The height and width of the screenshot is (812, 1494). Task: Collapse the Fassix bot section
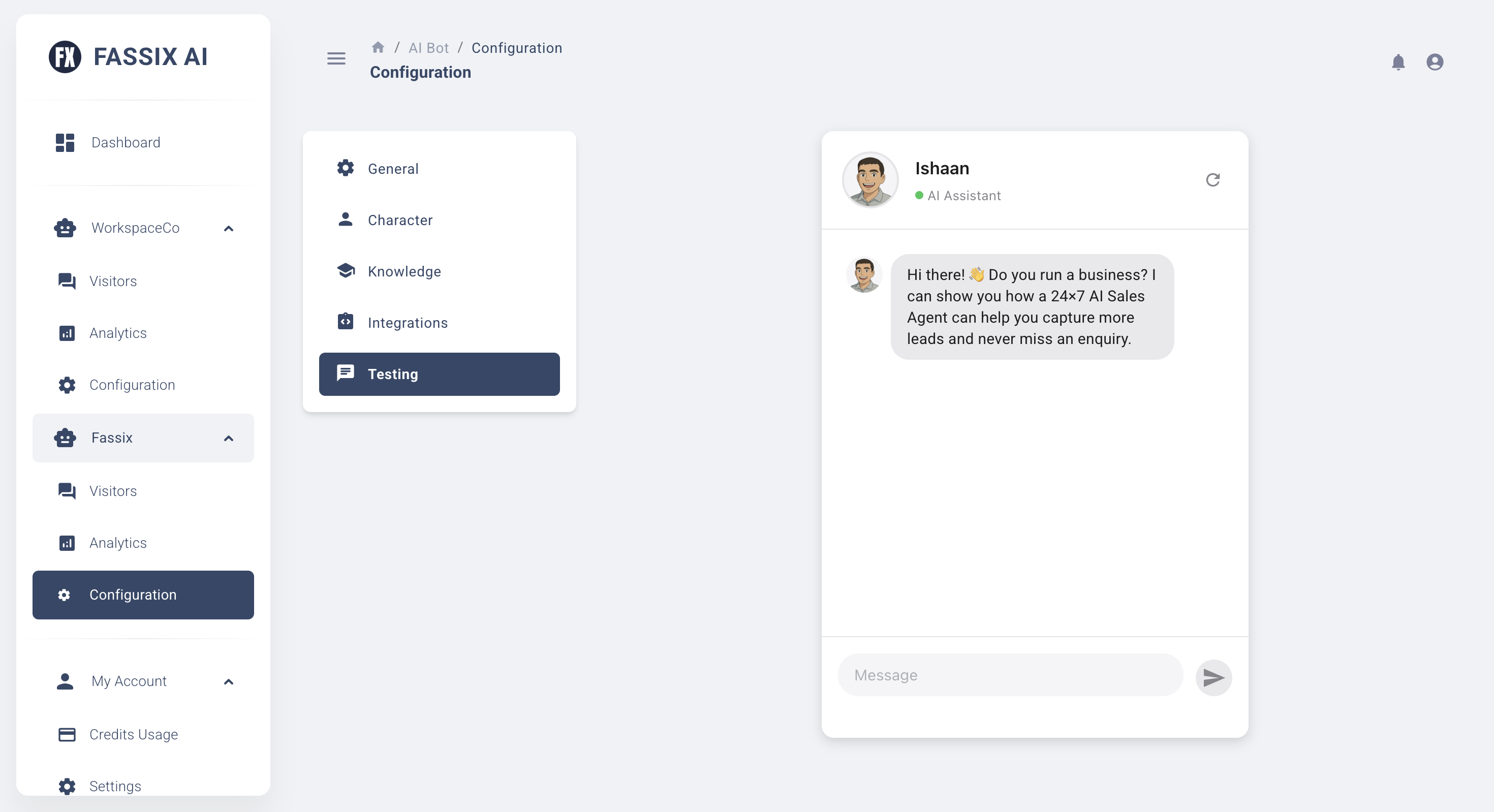(229, 439)
